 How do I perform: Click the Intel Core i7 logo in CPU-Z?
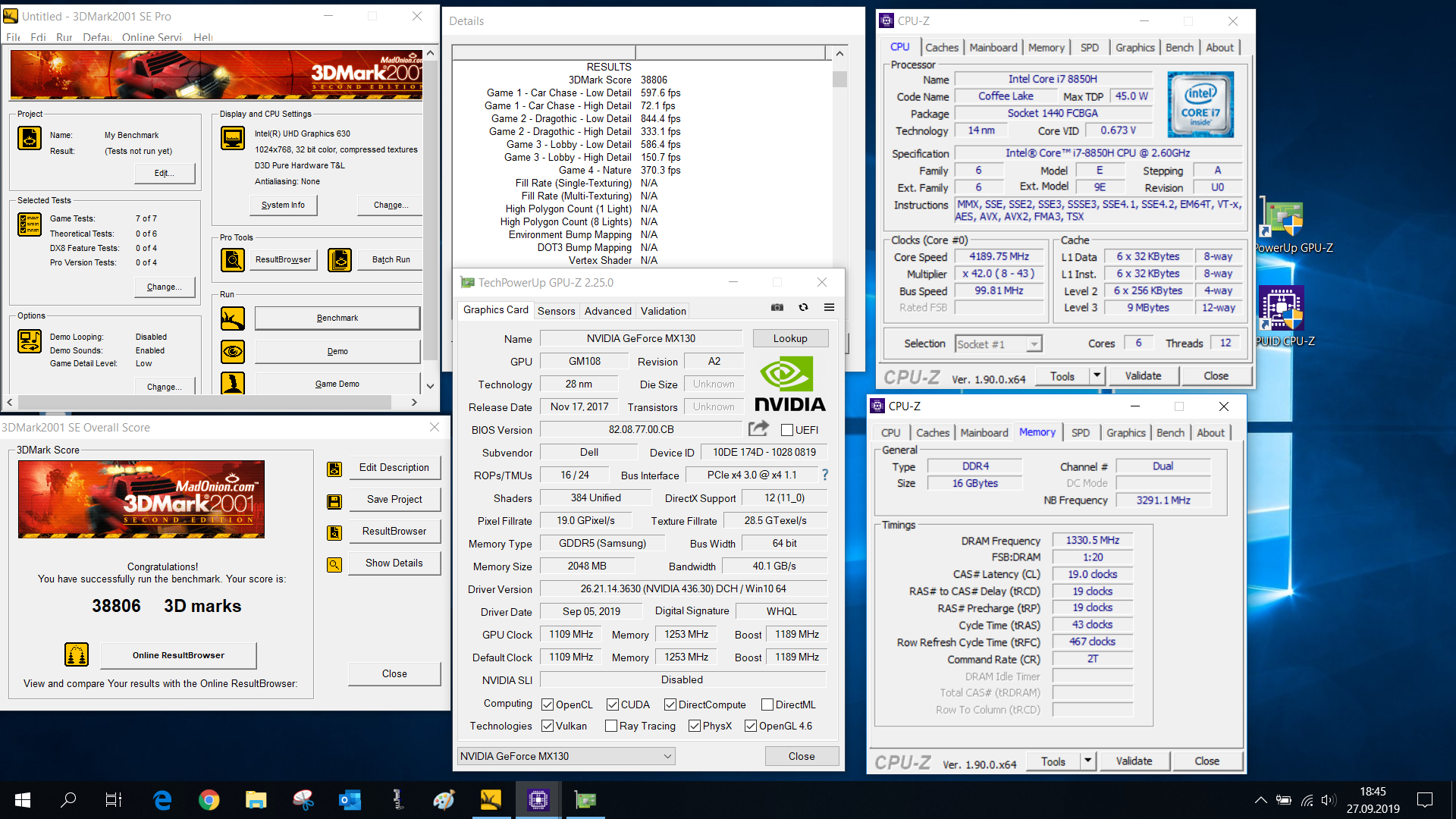click(1200, 105)
